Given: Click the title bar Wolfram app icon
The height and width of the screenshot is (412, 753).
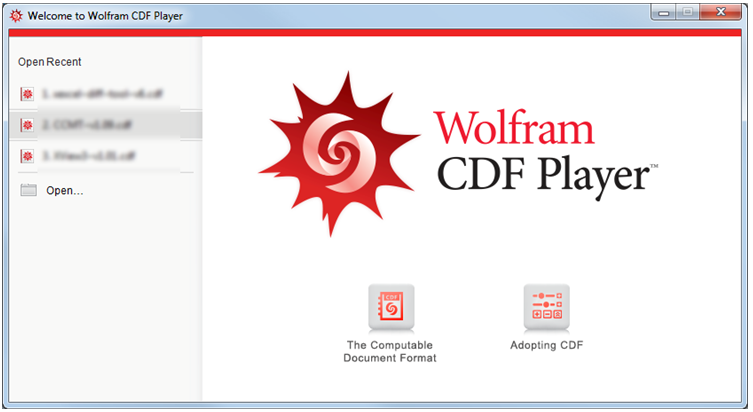Looking at the screenshot, I should tap(16, 16).
